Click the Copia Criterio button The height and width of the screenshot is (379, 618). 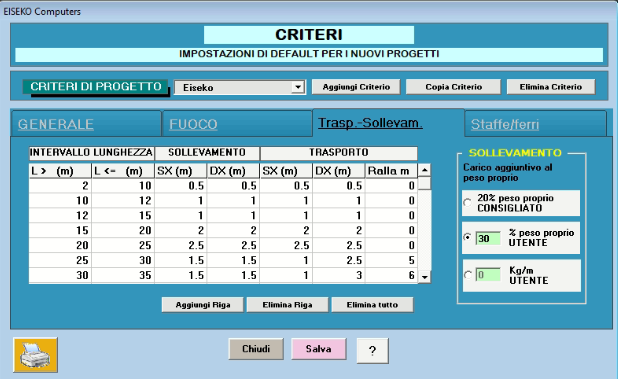click(x=453, y=87)
